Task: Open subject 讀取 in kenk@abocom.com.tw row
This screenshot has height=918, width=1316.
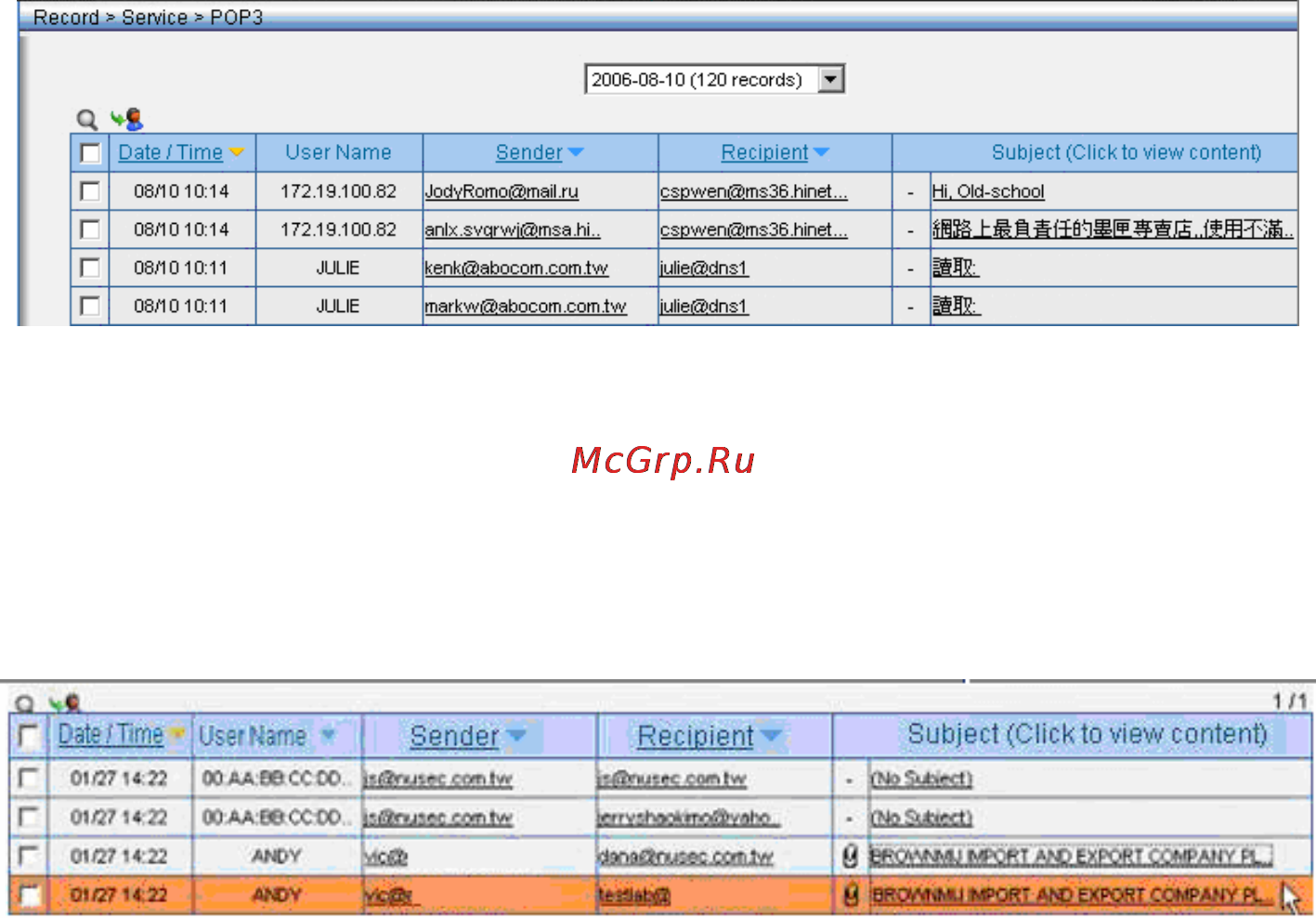Action: coord(956,268)
